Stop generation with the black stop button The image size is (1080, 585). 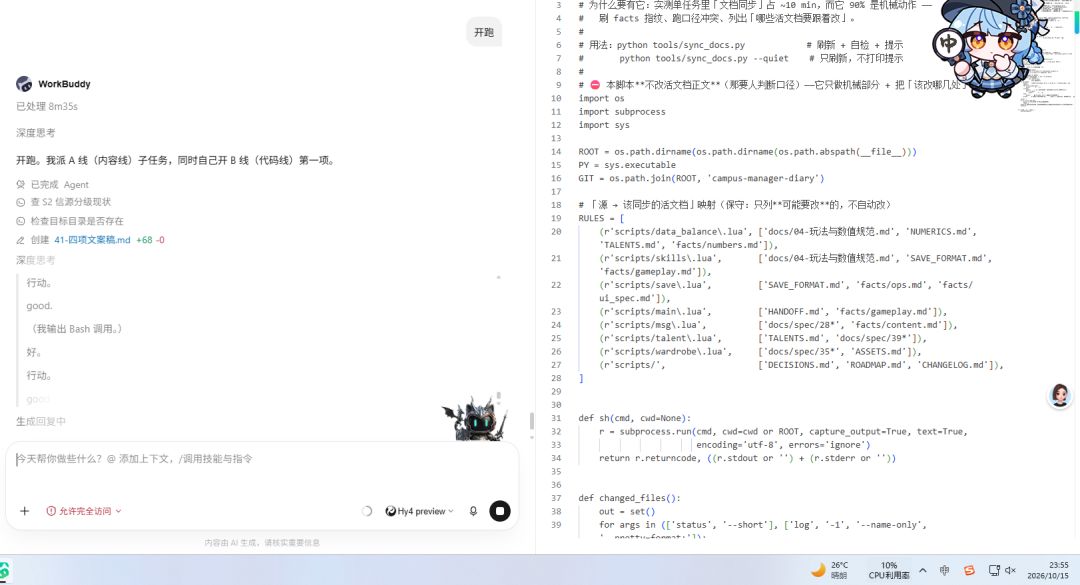click(x=500, y=511)
